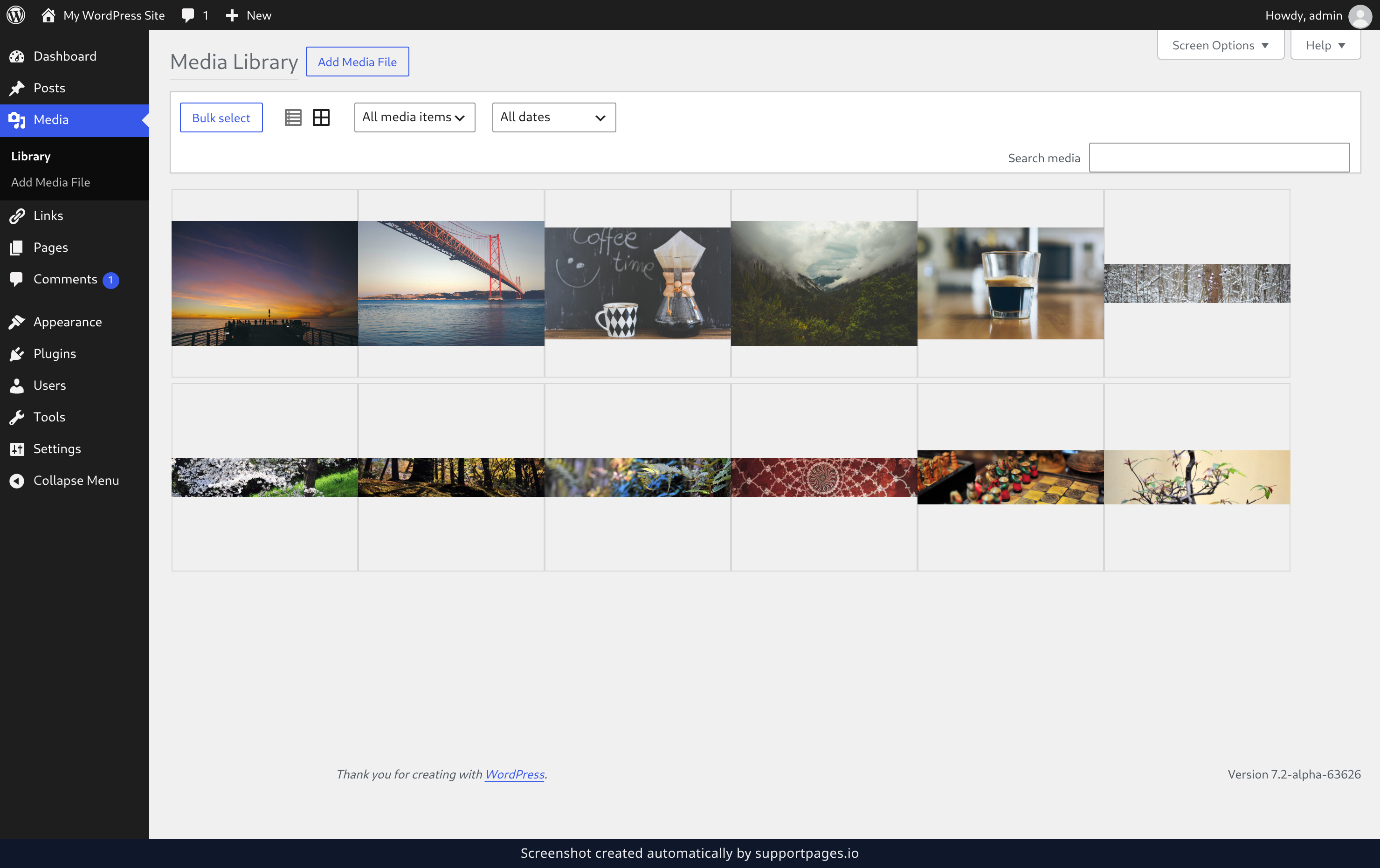Image resolution: width=1380 pixels, height=868 pixels.
Task: Click the Bulk select button
Action: coord(221,117)
